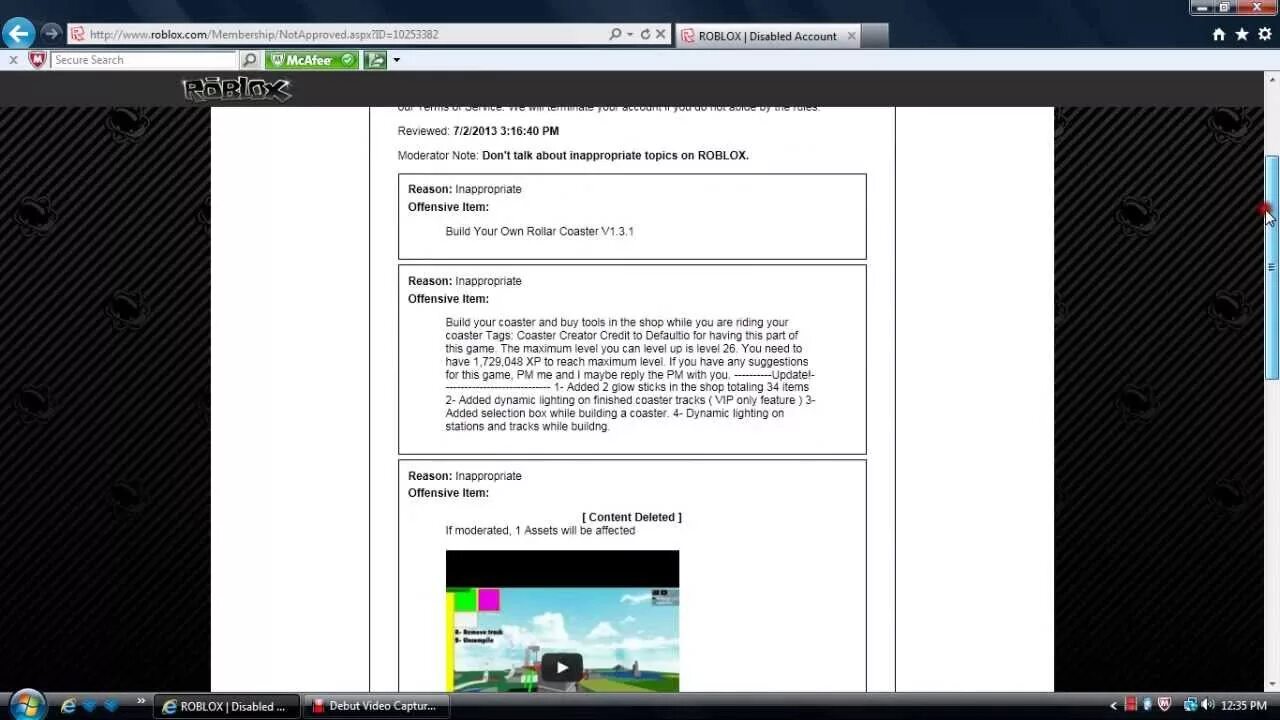Click the McAfee shield logo icon

pos(37,60)
